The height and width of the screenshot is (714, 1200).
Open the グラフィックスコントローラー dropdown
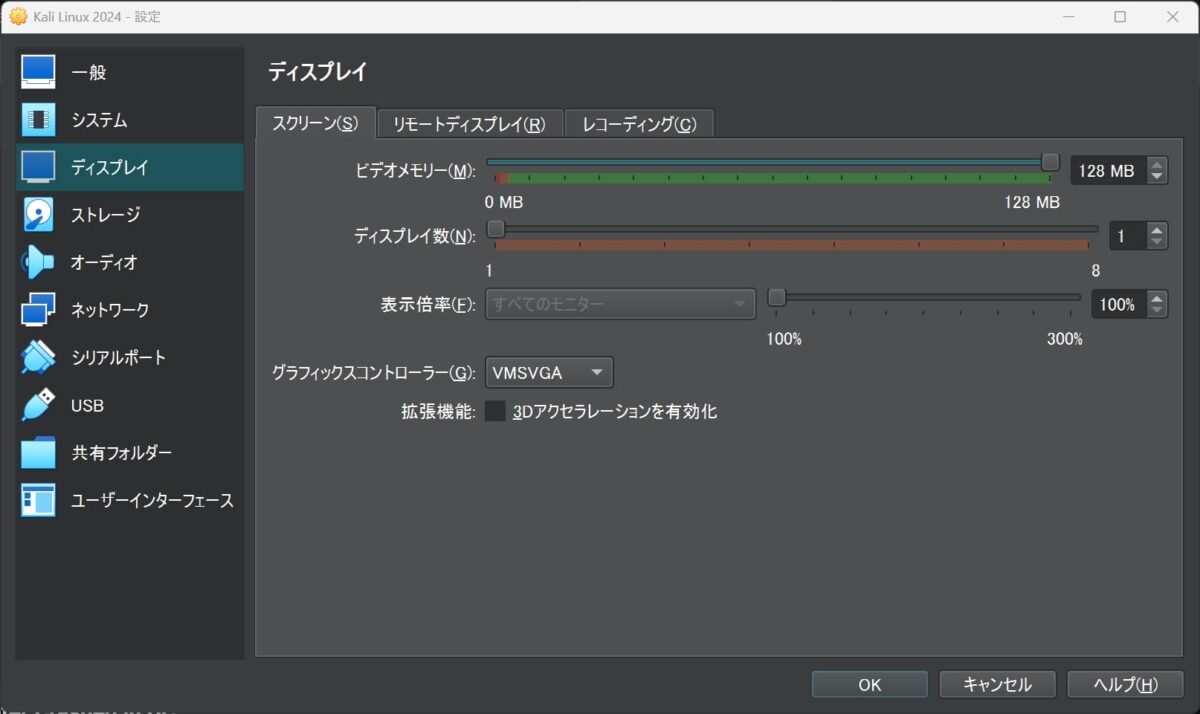coord(548,372)
